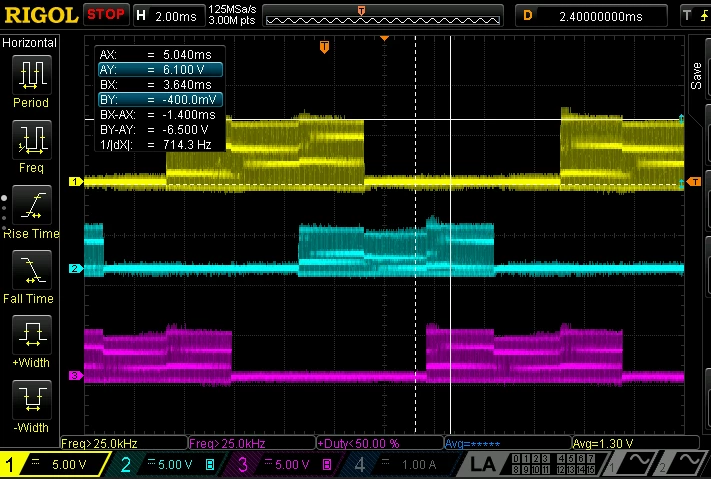The height and width of the screenshot is (479, 711).
Task: Choose the Rise Time measurement icon
Action: pyautogui.click(x=32, y=205)
